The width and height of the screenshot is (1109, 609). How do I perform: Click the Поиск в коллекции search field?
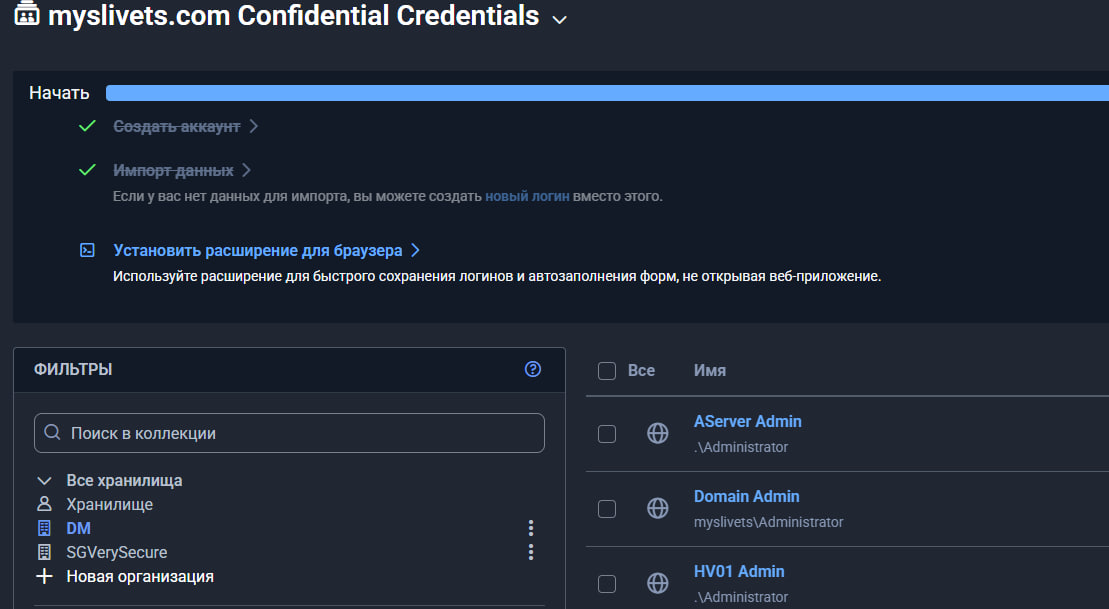[289, 433]
